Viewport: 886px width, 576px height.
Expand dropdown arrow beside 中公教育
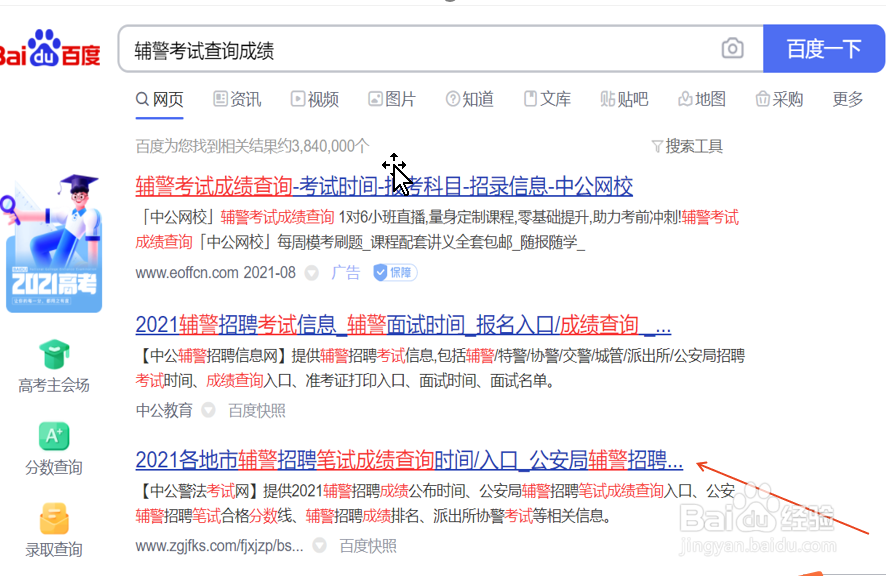208,410
